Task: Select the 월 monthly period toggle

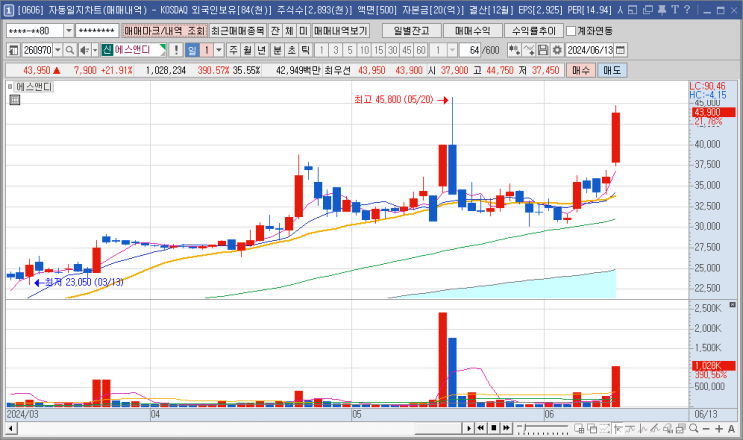Action: (247, 50)
